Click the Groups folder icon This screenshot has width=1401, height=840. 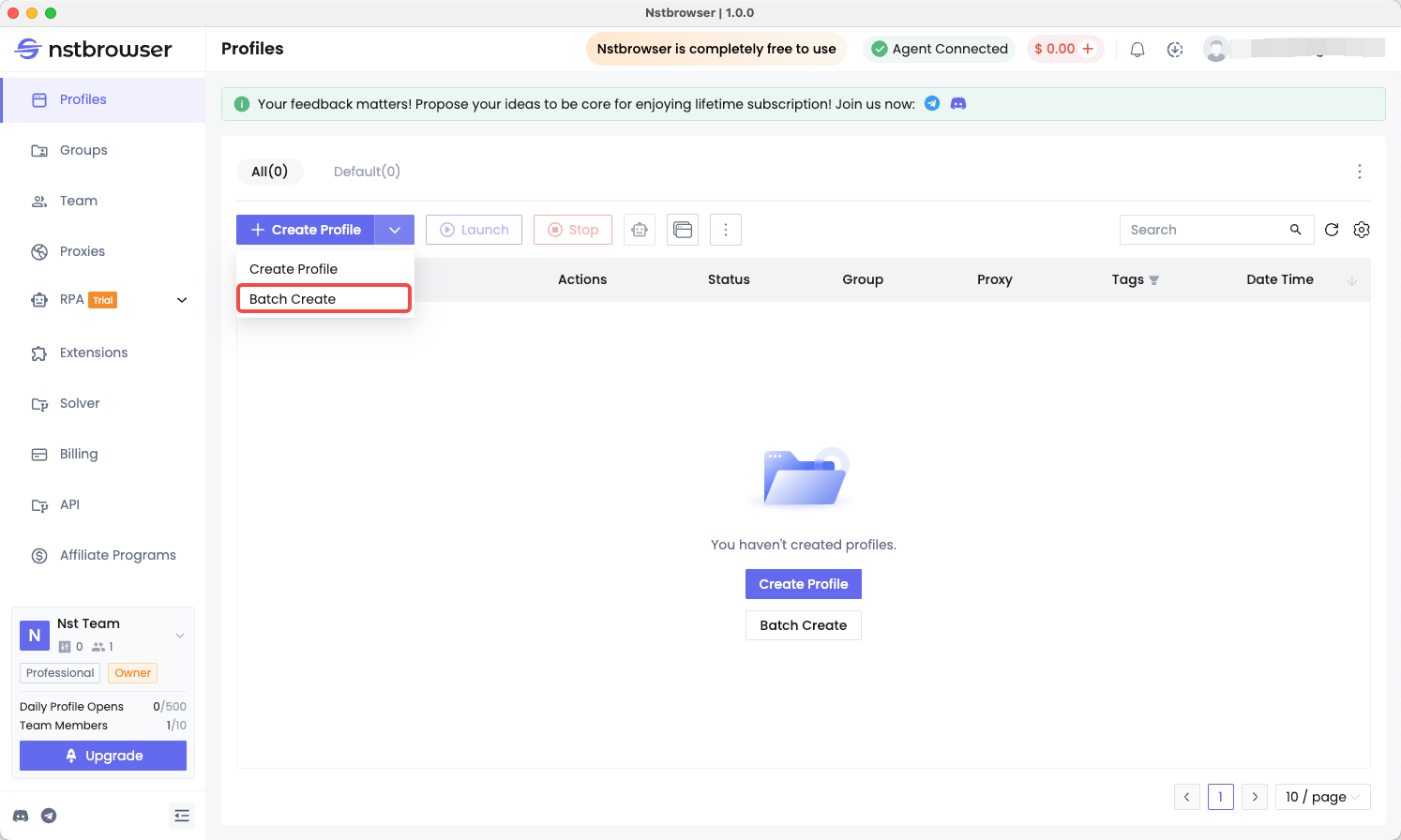point(39,150)
